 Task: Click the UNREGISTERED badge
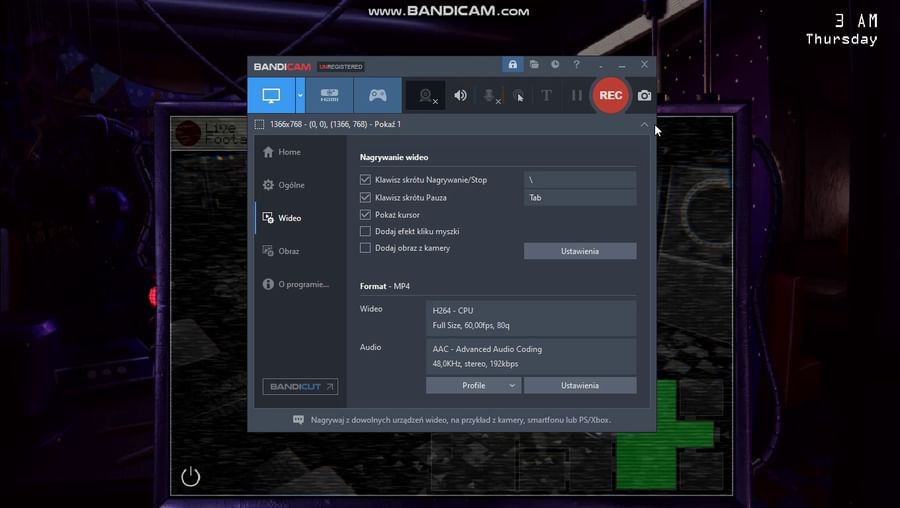click(340, 67)
